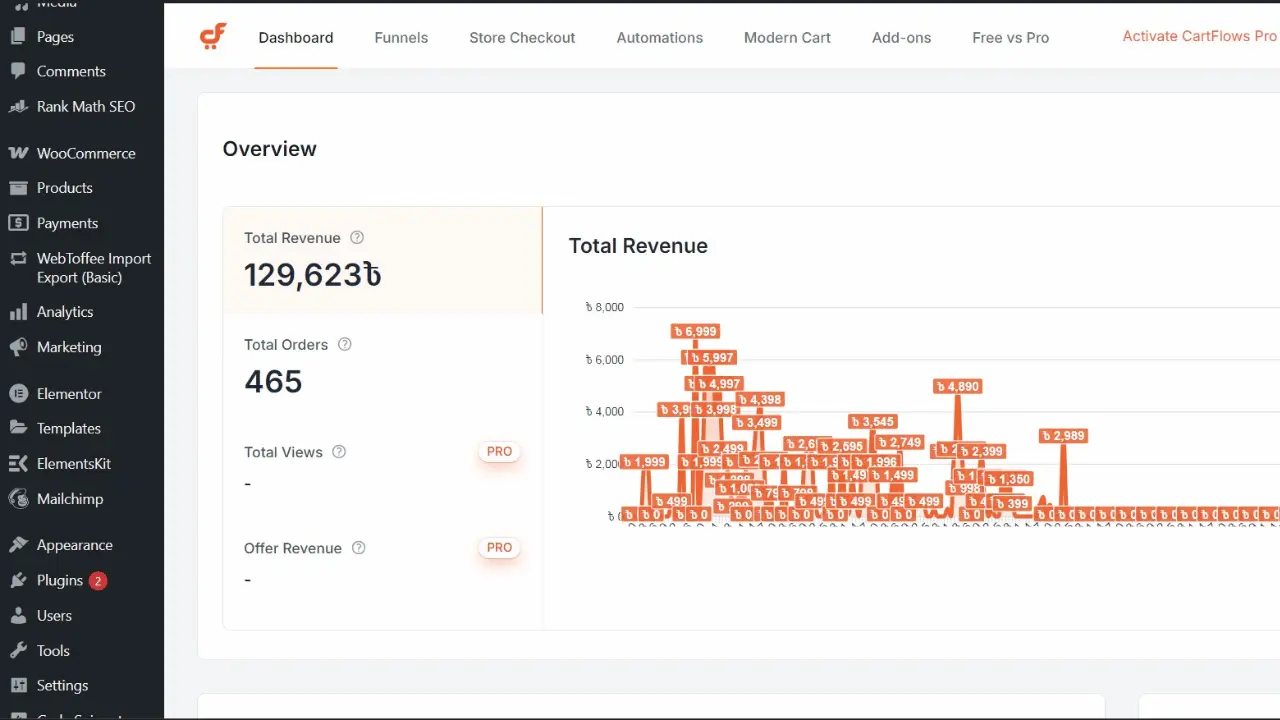Click the Total Views help icon

[x=339, y=452]
